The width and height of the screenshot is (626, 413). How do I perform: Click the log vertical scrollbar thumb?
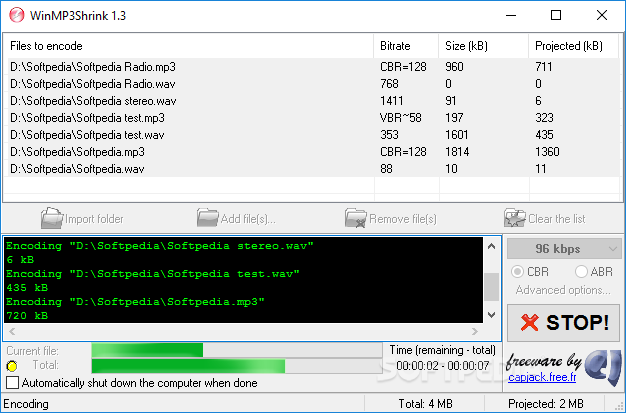[x=492, y=287]
